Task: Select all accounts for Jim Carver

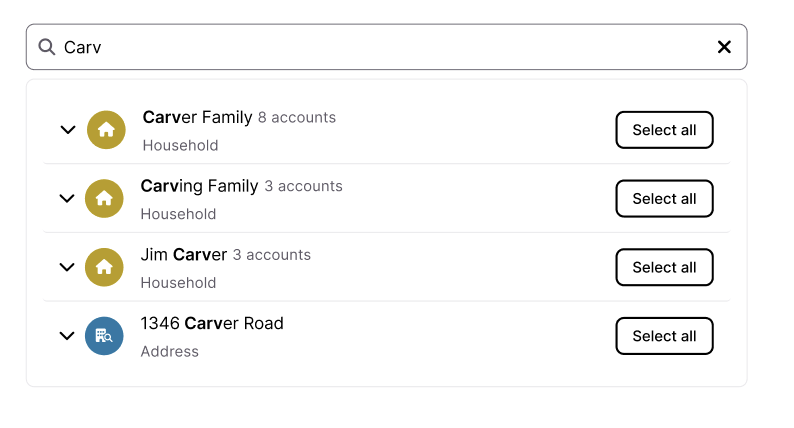Action: click(x=664, y=267)
